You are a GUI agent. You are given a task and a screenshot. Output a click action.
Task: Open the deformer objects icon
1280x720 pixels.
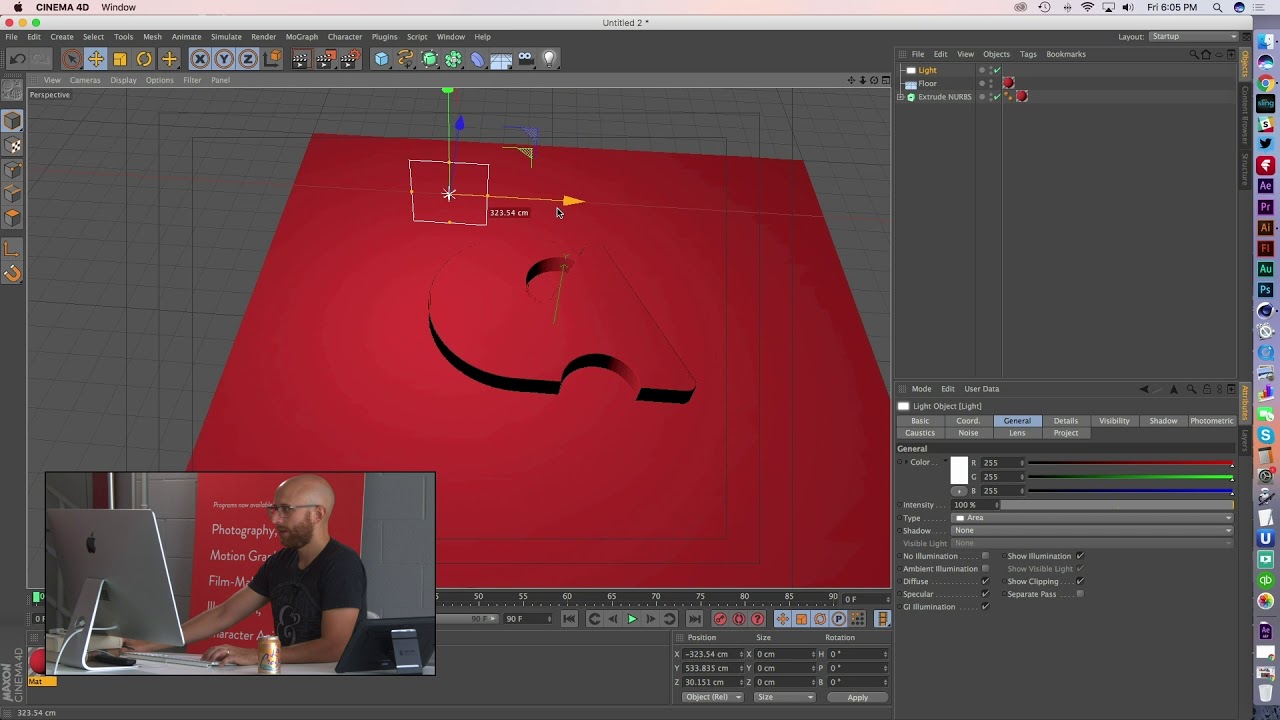[477, 59]
